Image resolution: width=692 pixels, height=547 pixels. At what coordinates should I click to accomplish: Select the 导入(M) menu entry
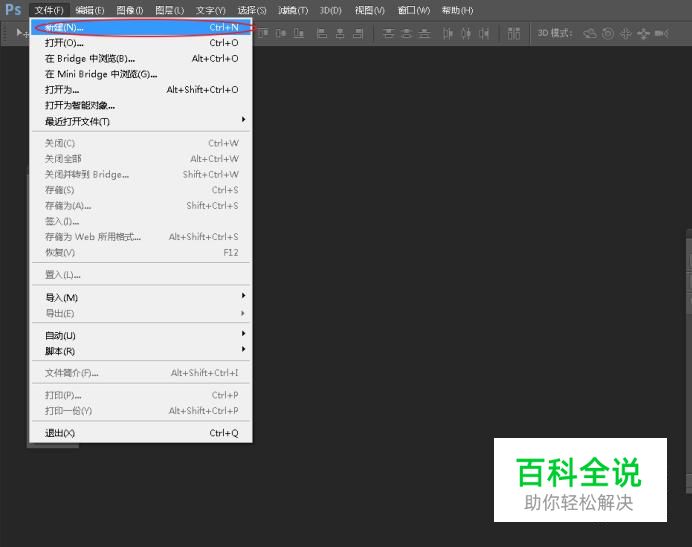[x=141, y=297]
